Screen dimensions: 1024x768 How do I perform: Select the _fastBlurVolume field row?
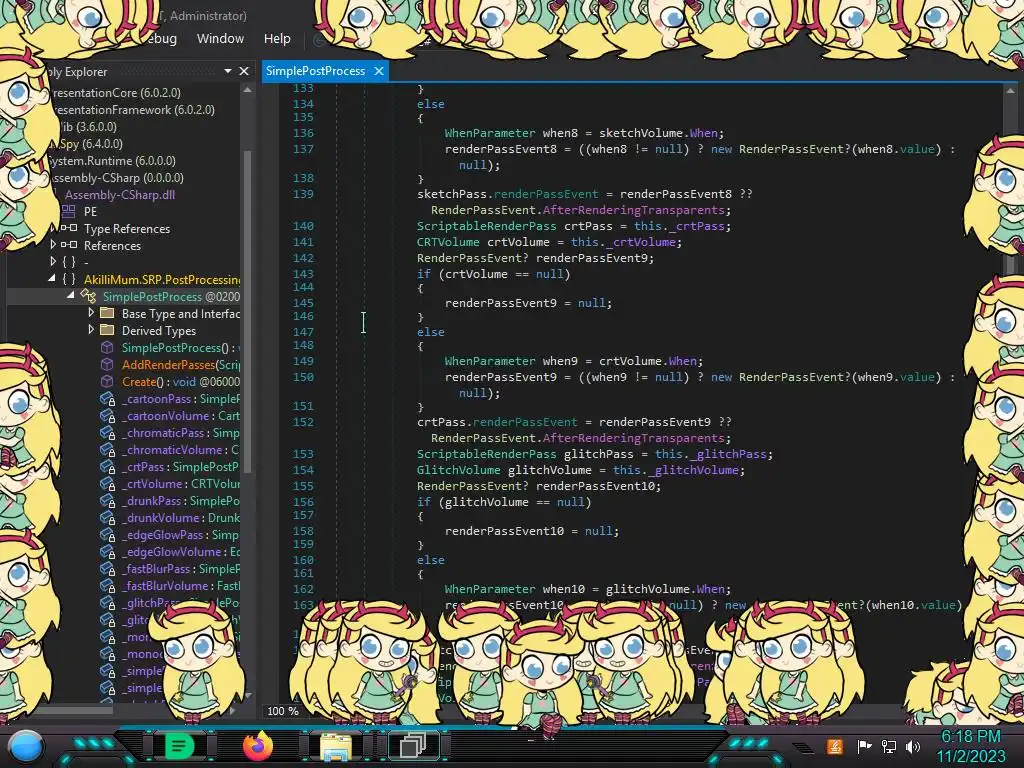point(170,586)
